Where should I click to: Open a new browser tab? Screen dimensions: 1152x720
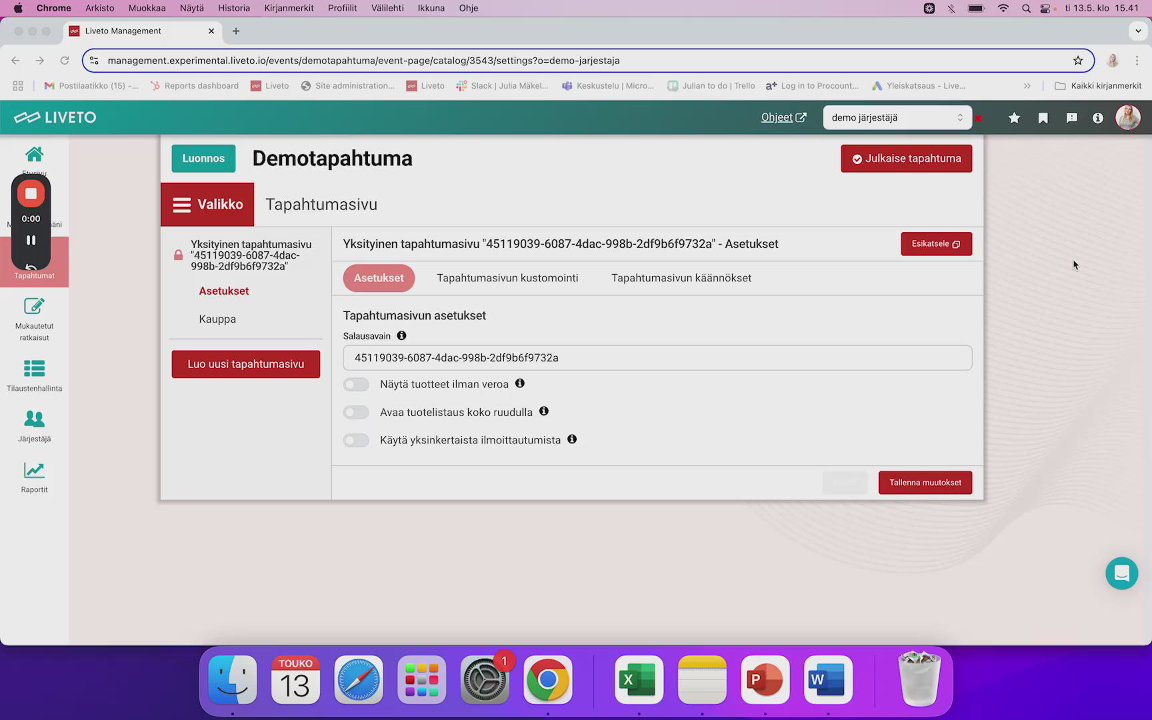(x=236, y=31)
